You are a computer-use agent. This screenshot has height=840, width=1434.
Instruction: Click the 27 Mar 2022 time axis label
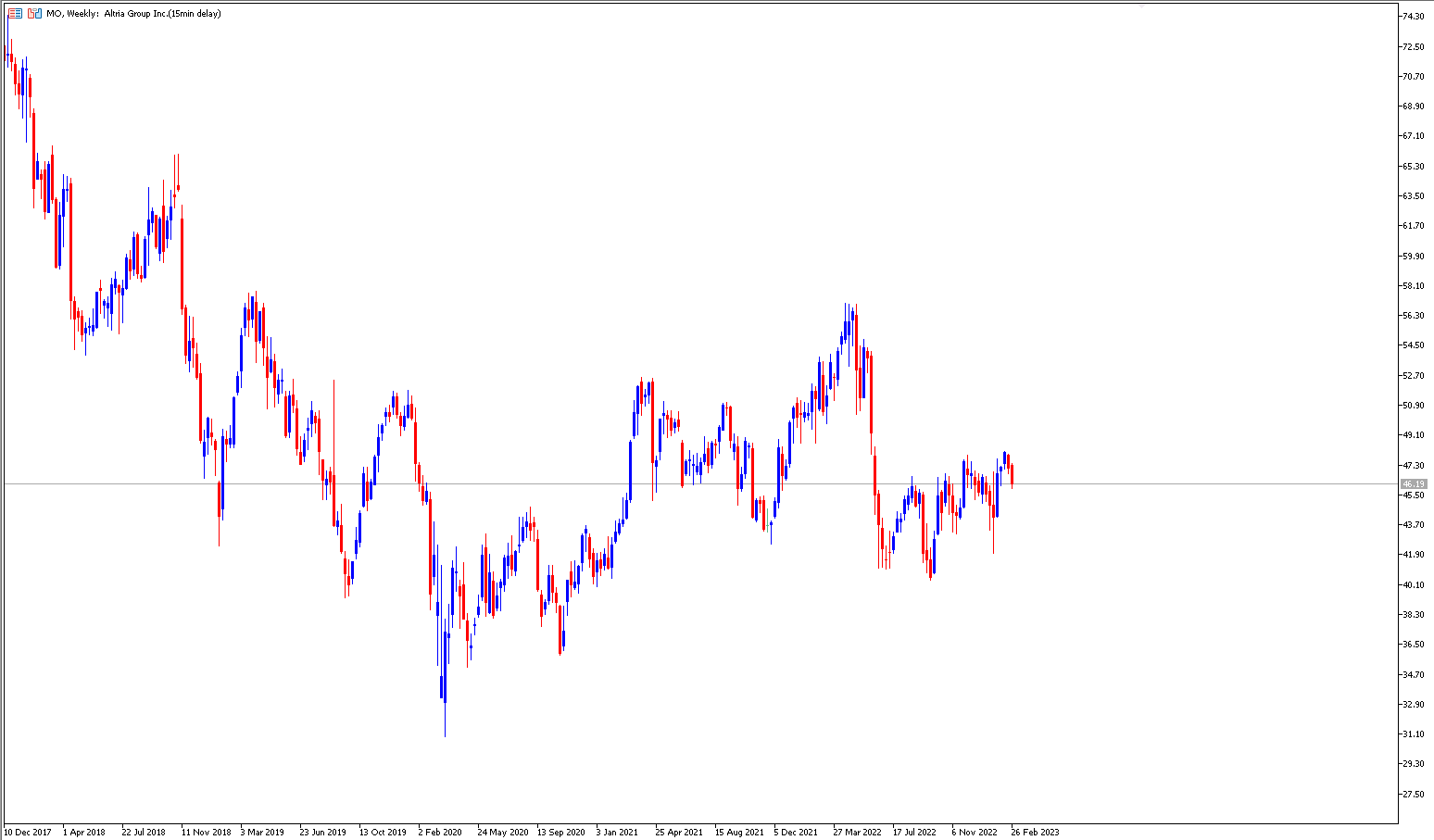[x=857, y=833]
